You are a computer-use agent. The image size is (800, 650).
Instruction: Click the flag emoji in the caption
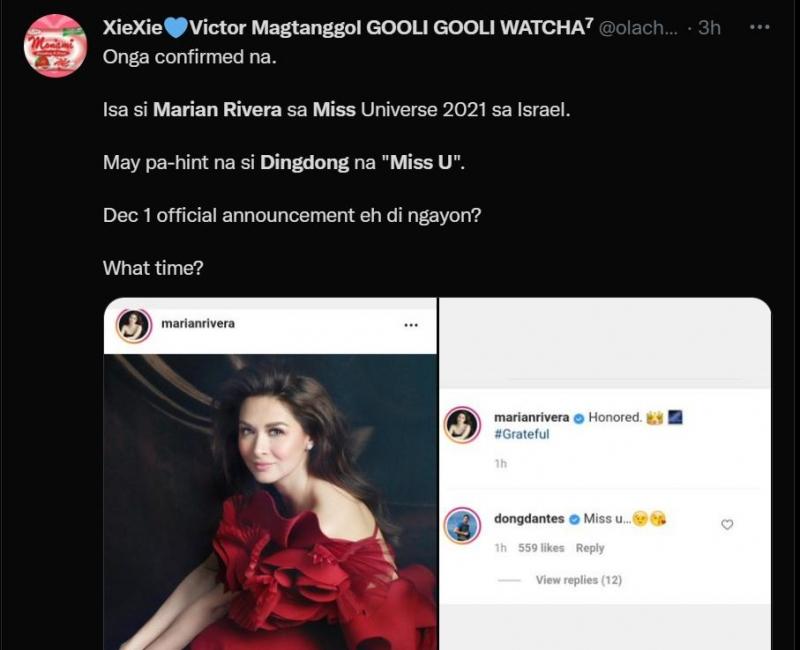point(674,418)
